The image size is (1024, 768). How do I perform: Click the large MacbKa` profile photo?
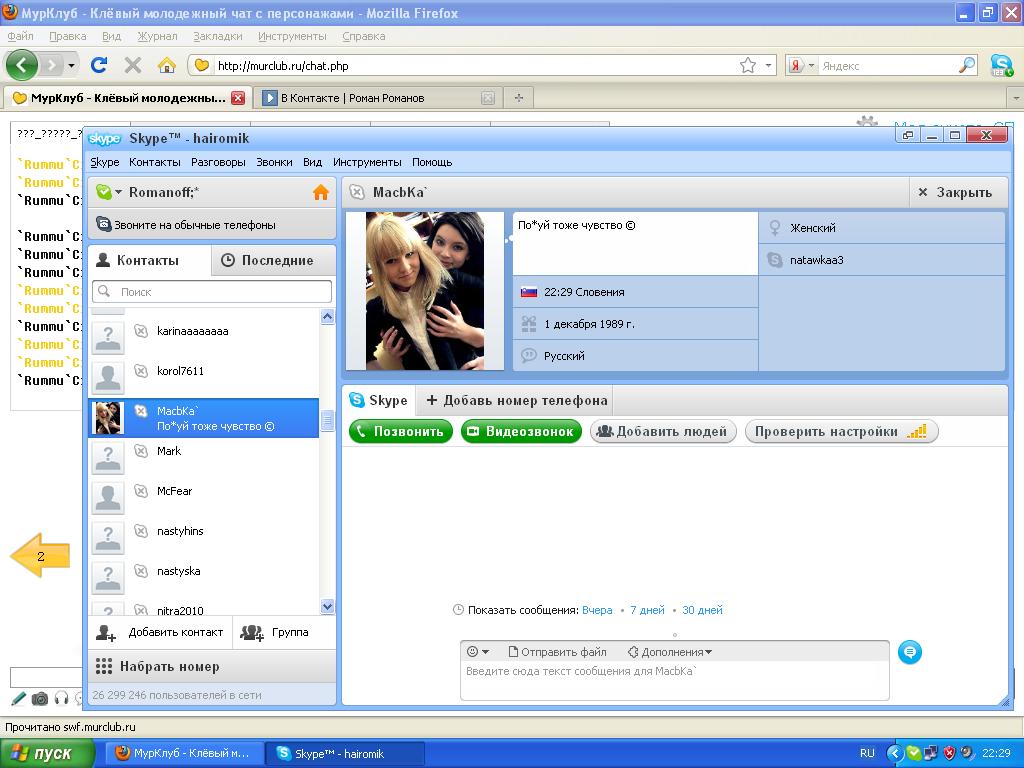[x=425, y=291]
